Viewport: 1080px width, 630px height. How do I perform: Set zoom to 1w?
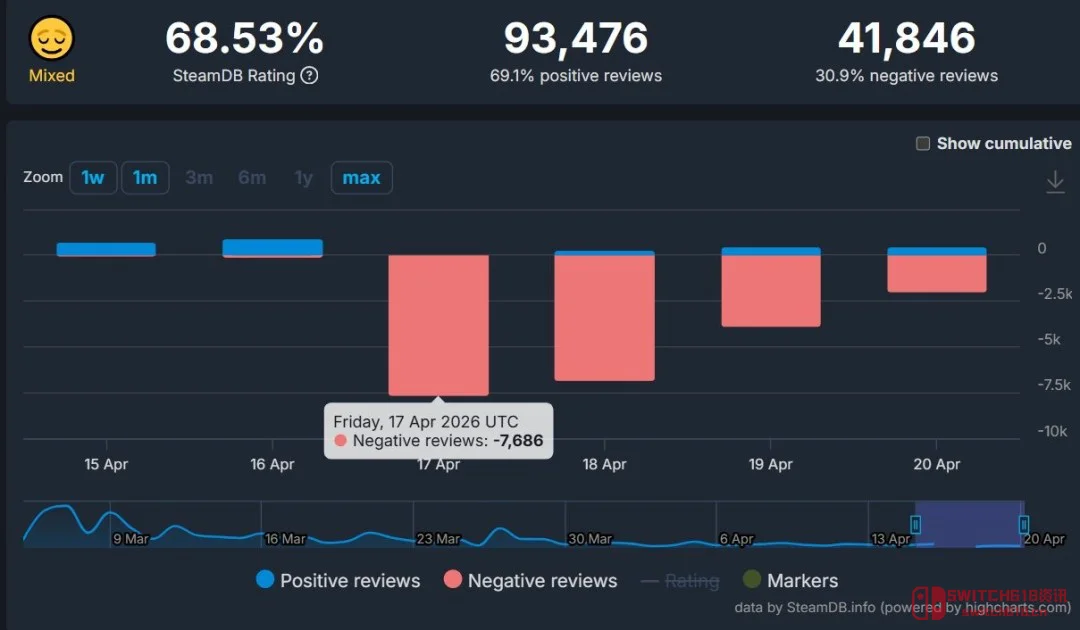coord(93,178)
